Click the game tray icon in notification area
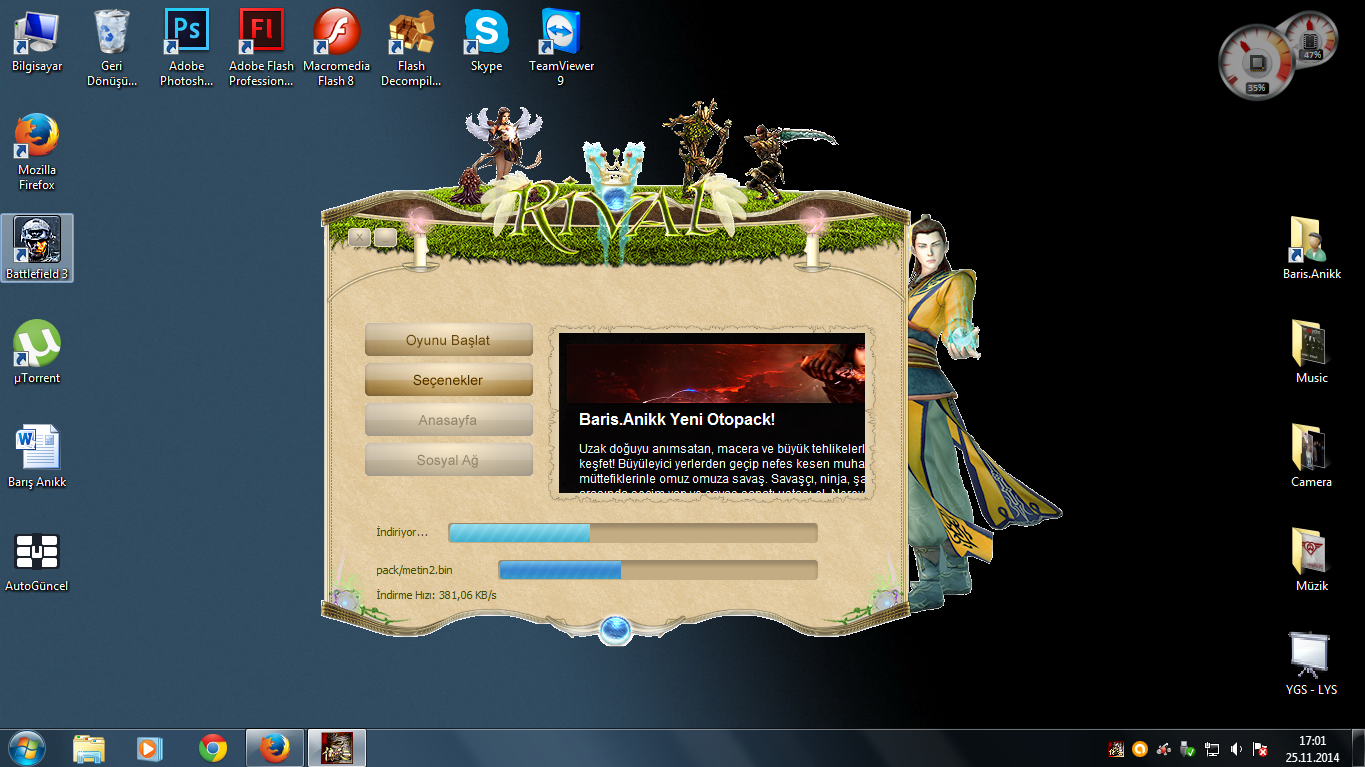The width and height of the screenshot is (1365, 767). click(x=1116, y=749)
